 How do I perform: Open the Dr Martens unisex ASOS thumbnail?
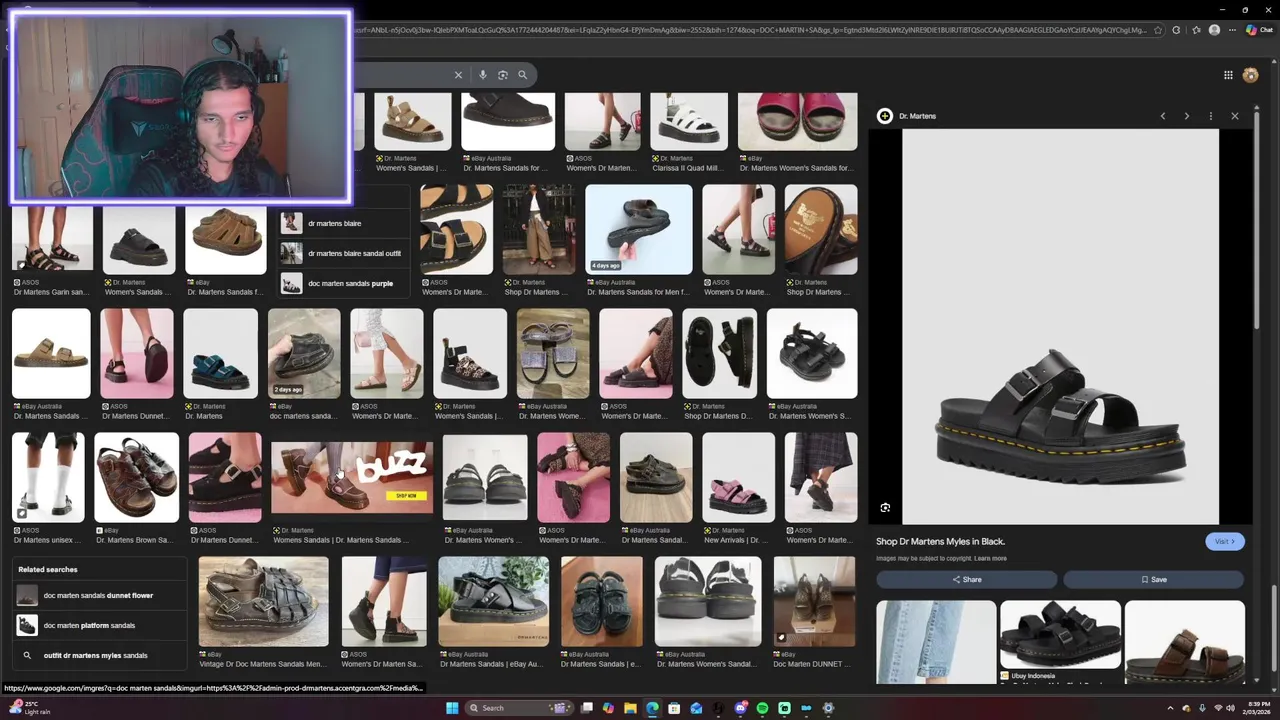48,477
